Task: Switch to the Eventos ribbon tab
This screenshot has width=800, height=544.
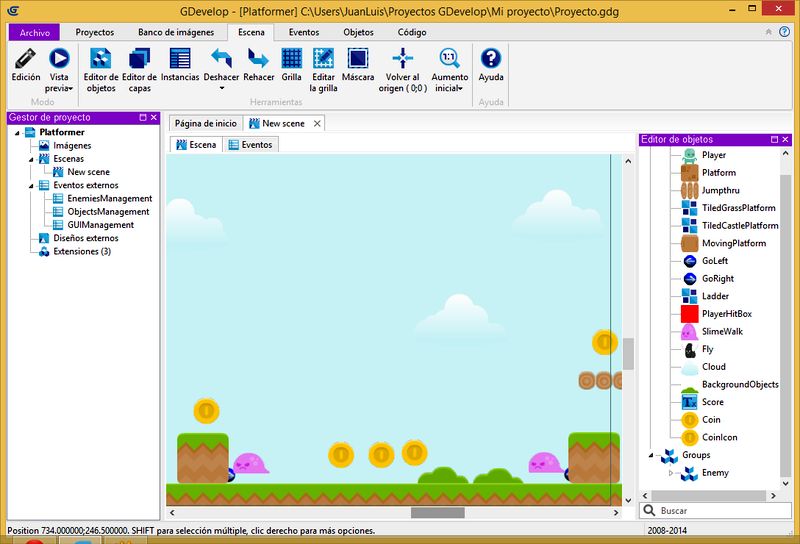Action: pyautogui.click(x=304, y=32)
